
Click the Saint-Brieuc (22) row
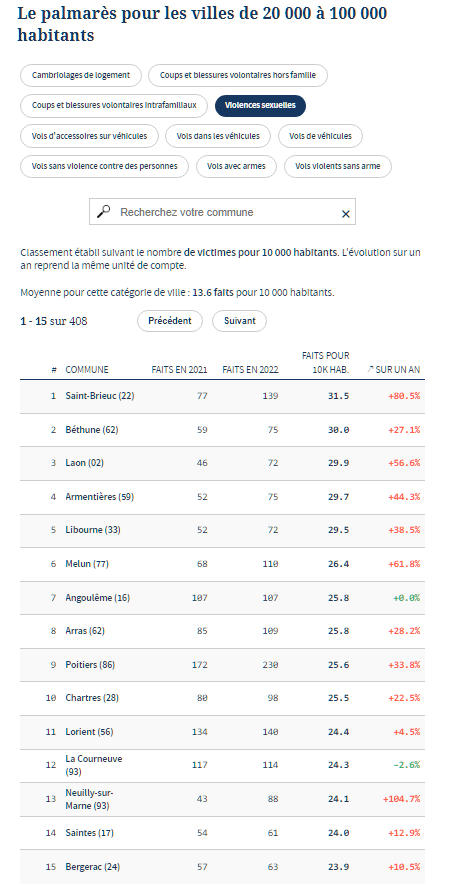coord(222,396)
